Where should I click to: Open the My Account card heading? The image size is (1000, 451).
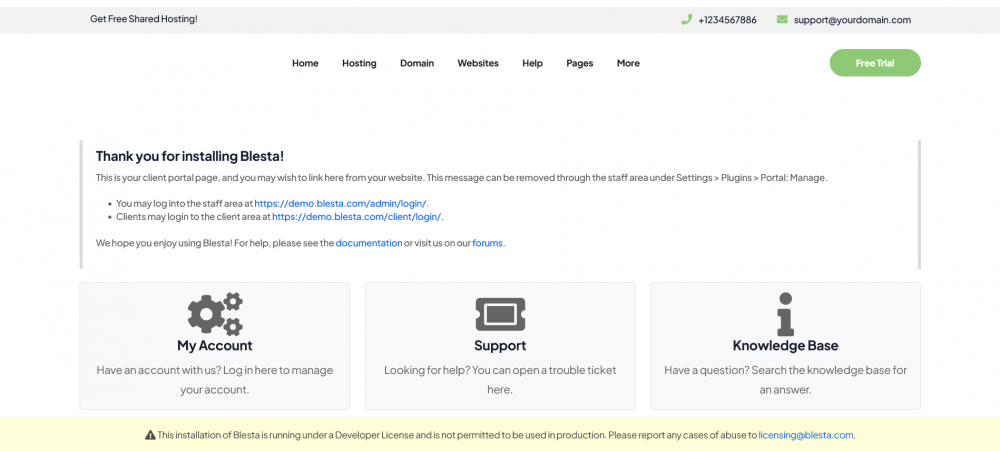point(215,346)
